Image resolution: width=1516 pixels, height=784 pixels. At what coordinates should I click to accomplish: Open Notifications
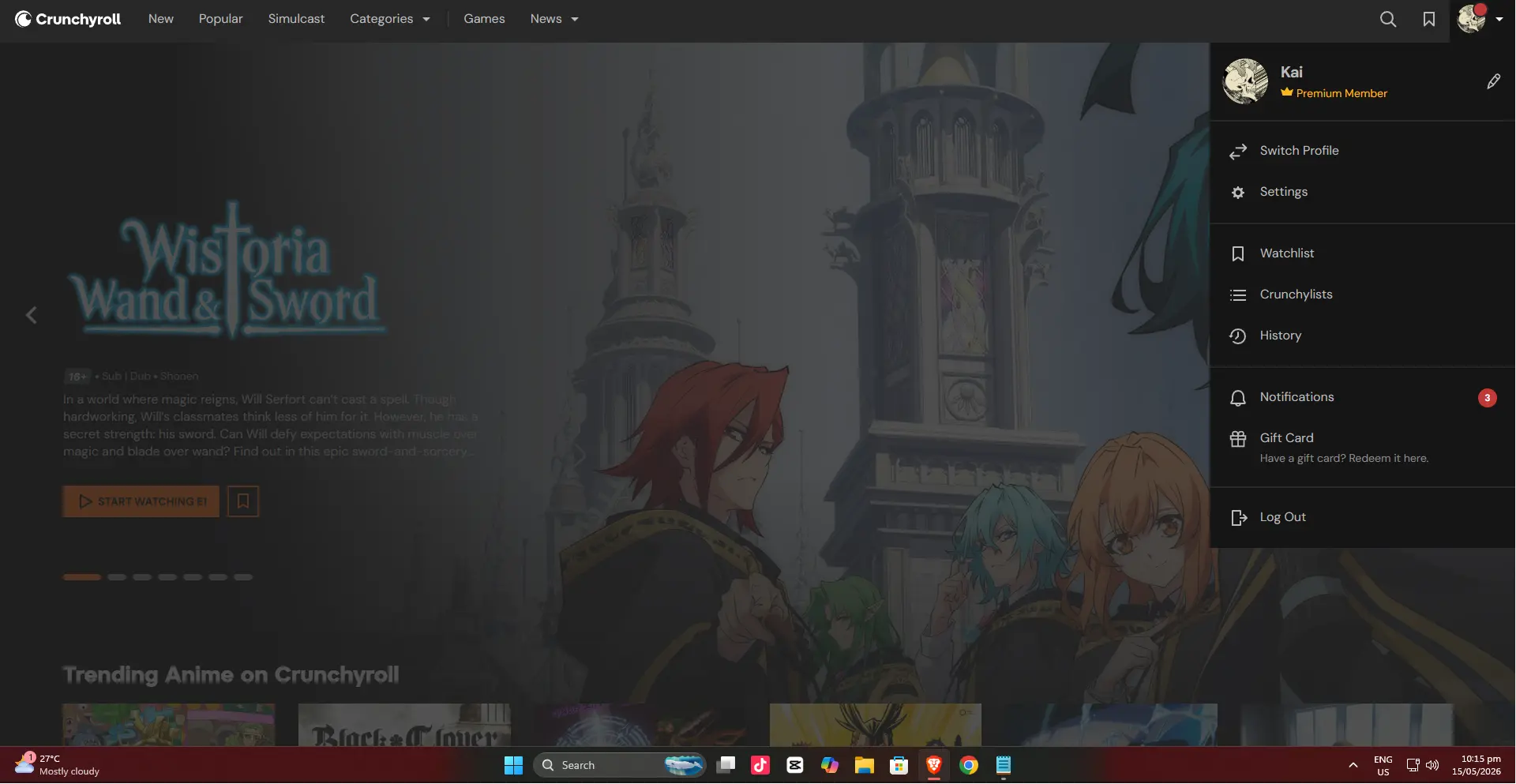tap(1362, 397)
